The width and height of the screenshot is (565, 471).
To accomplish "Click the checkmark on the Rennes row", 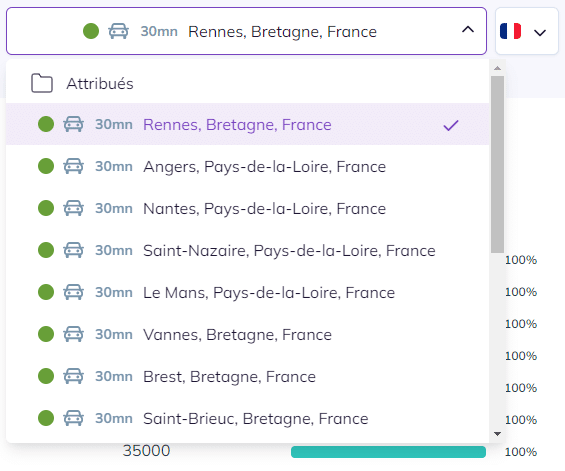I will pos(451,125).
